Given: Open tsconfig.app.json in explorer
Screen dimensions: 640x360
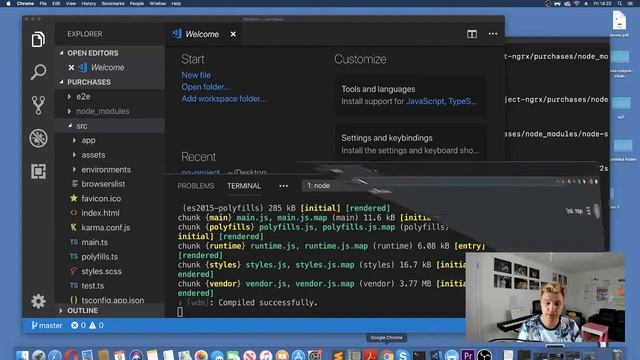Looking at the screenshot, I should pos(112,300).
